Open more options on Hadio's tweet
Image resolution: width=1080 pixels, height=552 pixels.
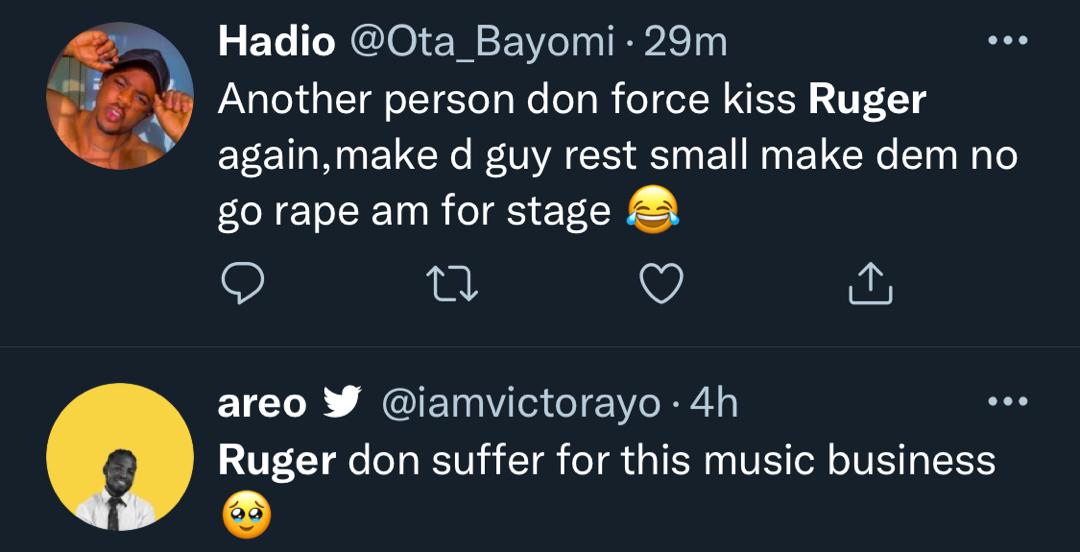point(1007,42)
